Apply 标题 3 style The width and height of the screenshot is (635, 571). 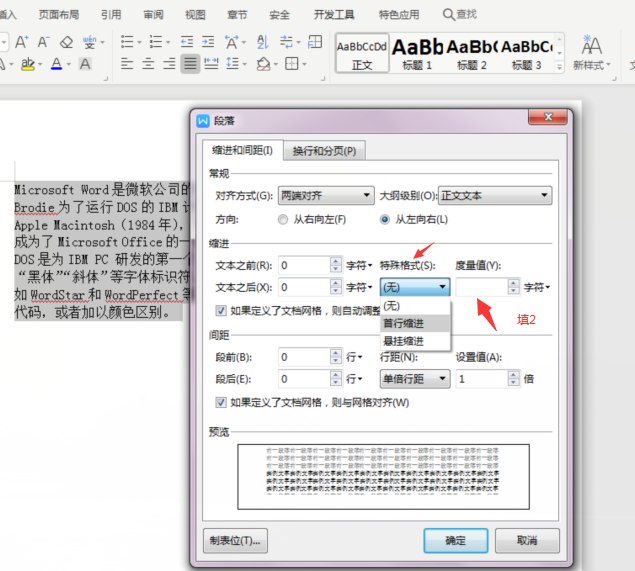(526, 53)
